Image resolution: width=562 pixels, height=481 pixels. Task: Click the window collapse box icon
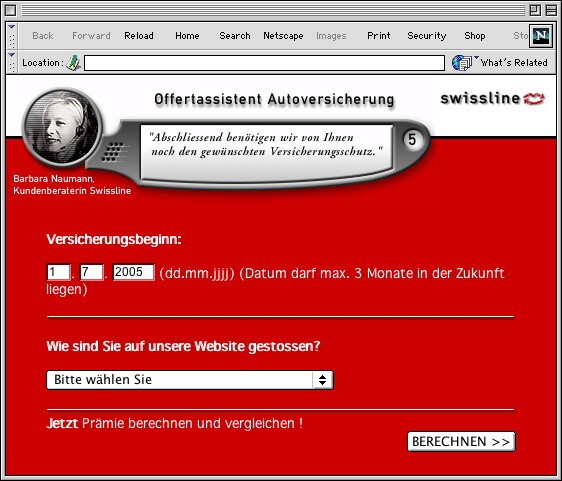click(551, 10)
